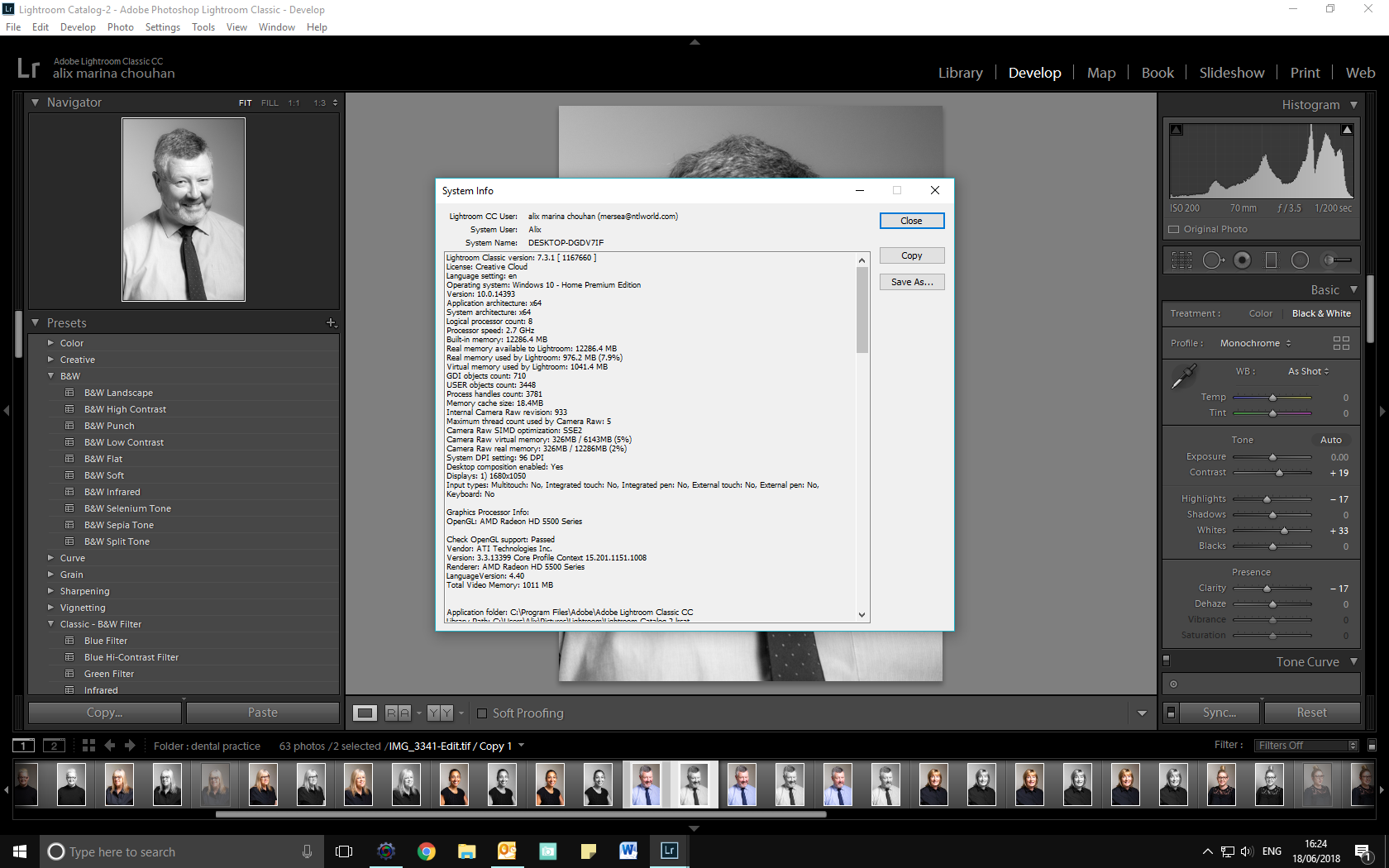
Task: Toggle Reference view mode
Action: tap(398, 713)
